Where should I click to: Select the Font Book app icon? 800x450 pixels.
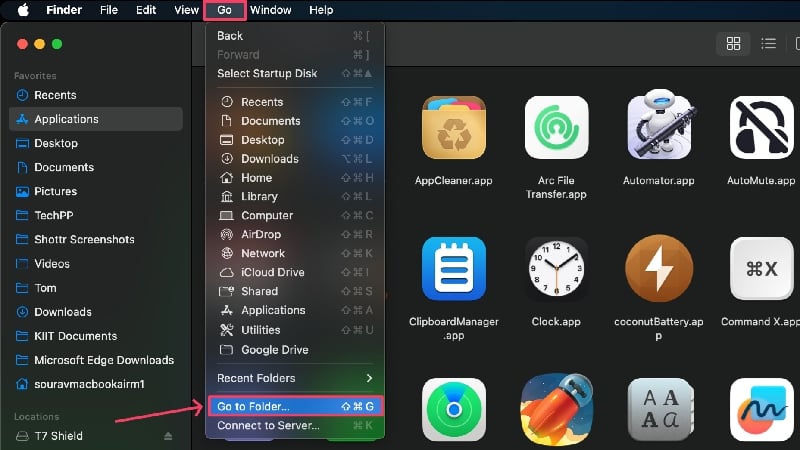(x=659, y=409)
